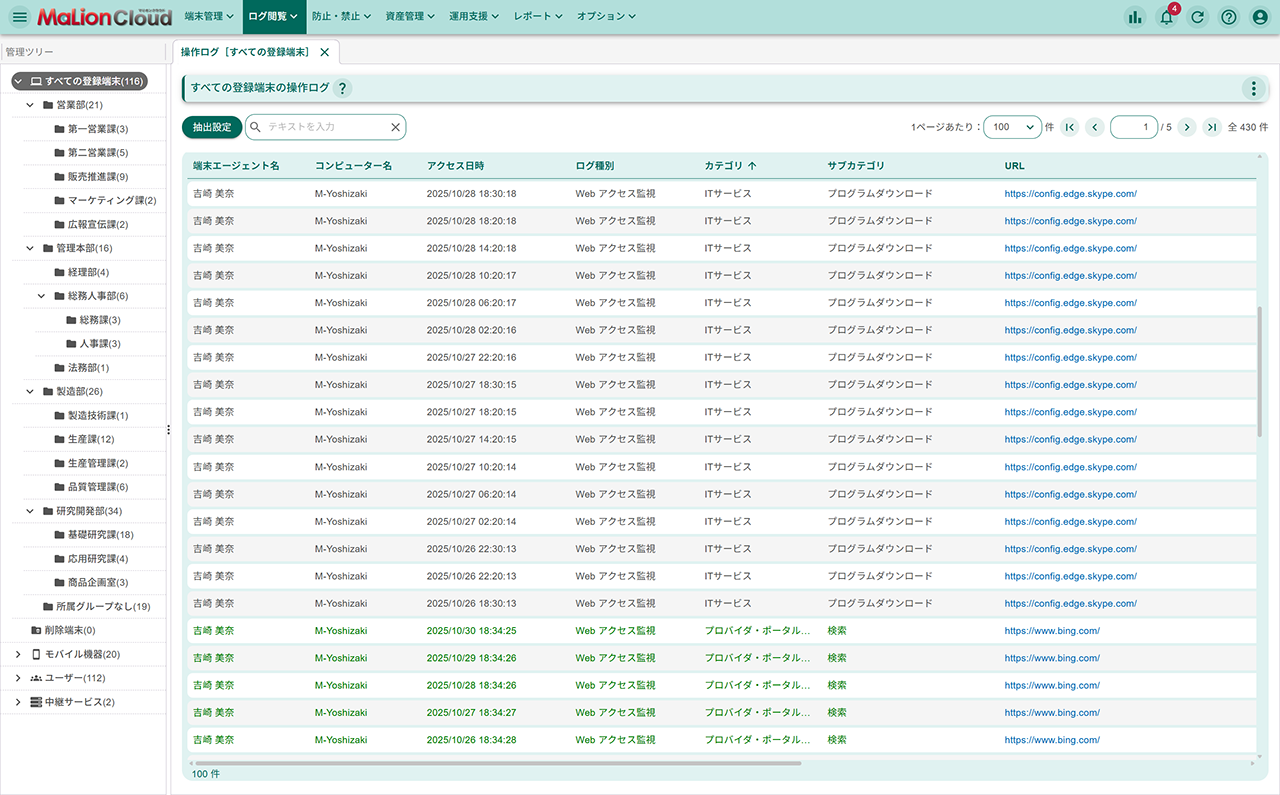The height and width of the screenshot is (795, 1280).
Task: Open the ログ閲覧 menu
Action: (x=273, y=17)
